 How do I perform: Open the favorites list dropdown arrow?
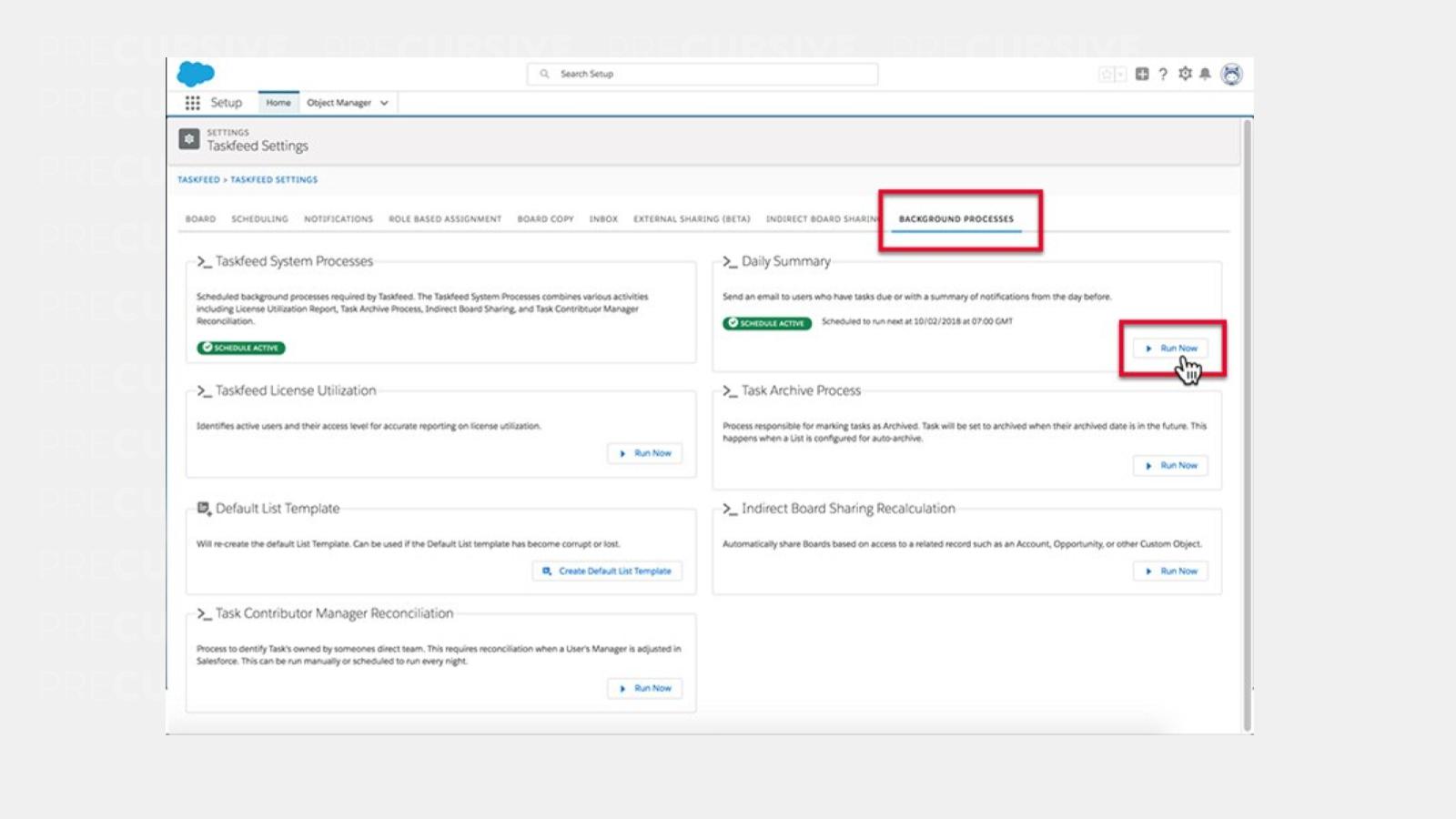(1121, 75)
